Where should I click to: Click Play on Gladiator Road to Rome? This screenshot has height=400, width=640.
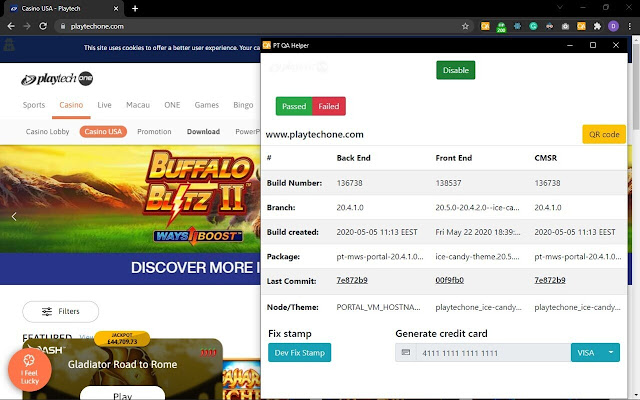[122, 395]
